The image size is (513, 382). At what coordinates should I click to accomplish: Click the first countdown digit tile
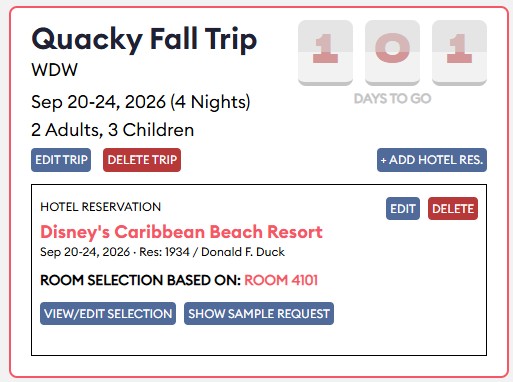(325, 53)
